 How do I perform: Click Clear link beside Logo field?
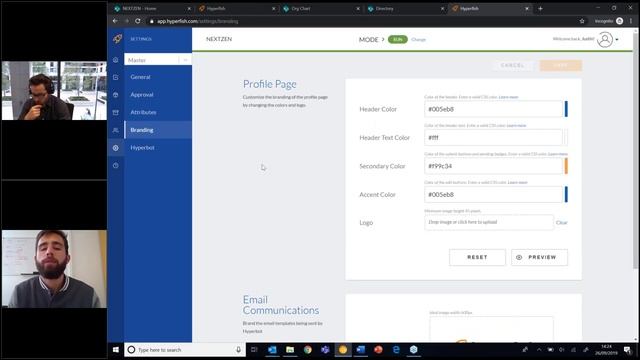[562, 222]
